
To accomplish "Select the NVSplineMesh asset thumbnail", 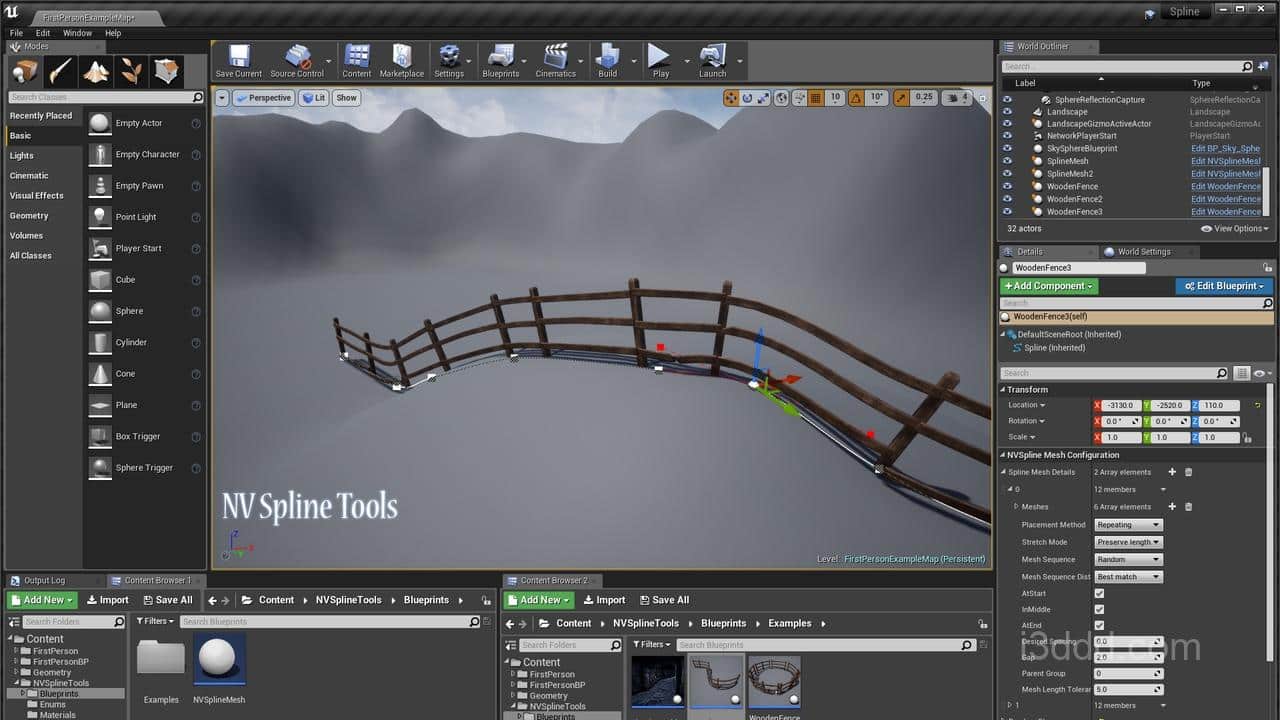I will coord(219,660).
